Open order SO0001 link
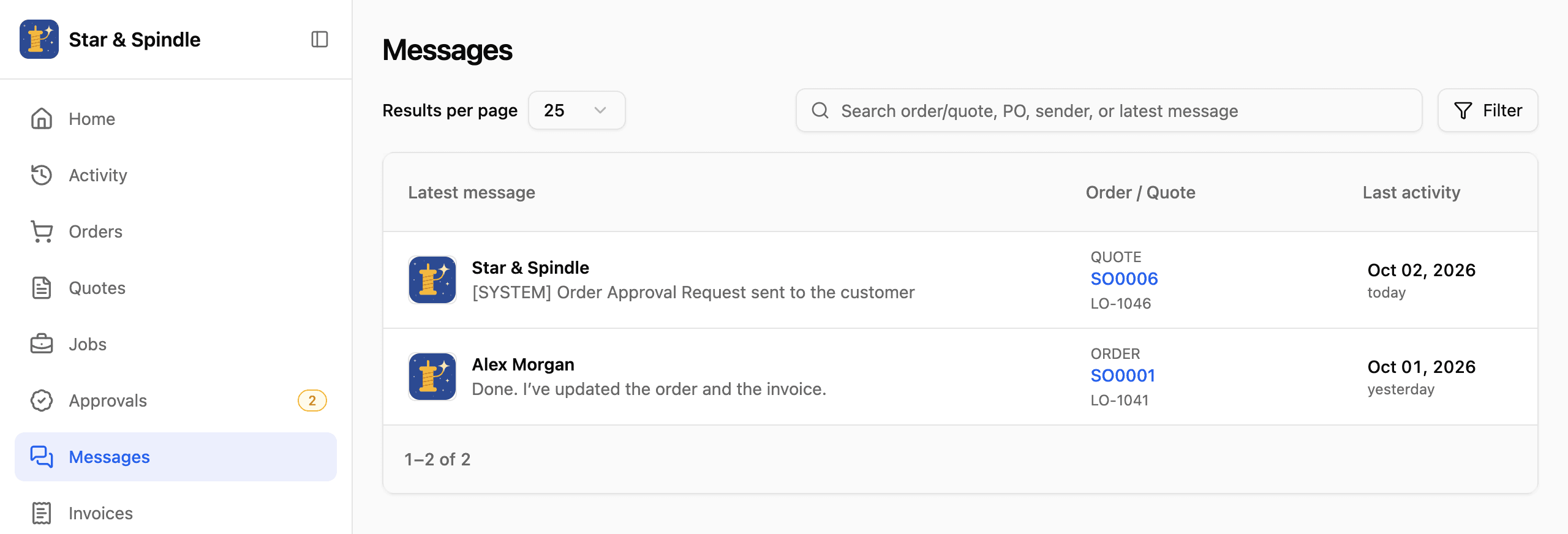Viewport: 1568px width, 534px height. [x=1123, y=375]
